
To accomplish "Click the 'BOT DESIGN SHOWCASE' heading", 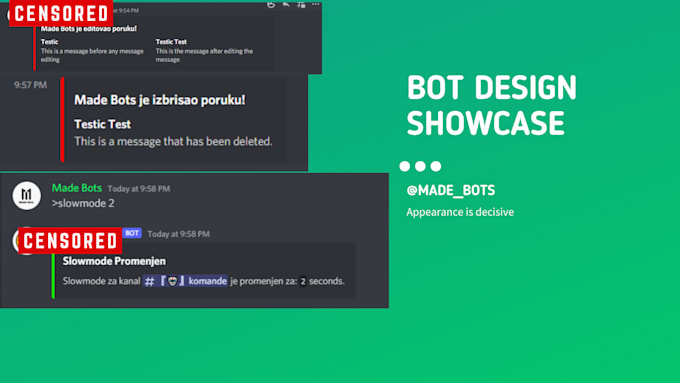I will [492, 105].
